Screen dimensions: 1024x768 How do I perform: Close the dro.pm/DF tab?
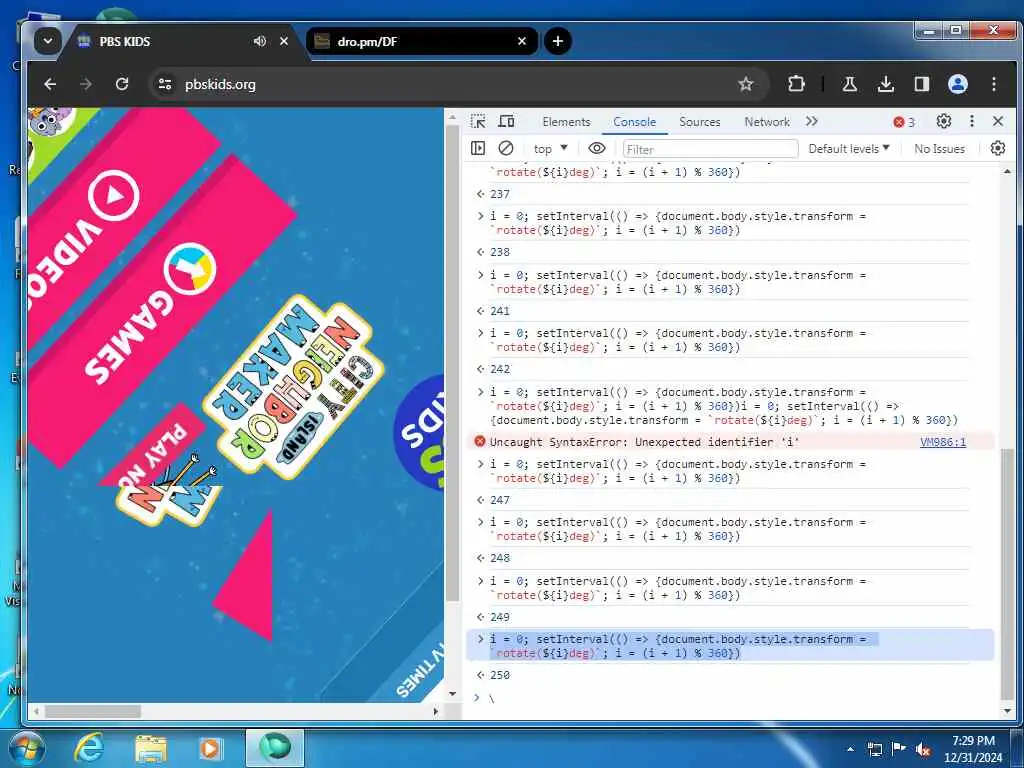point(522,41)
